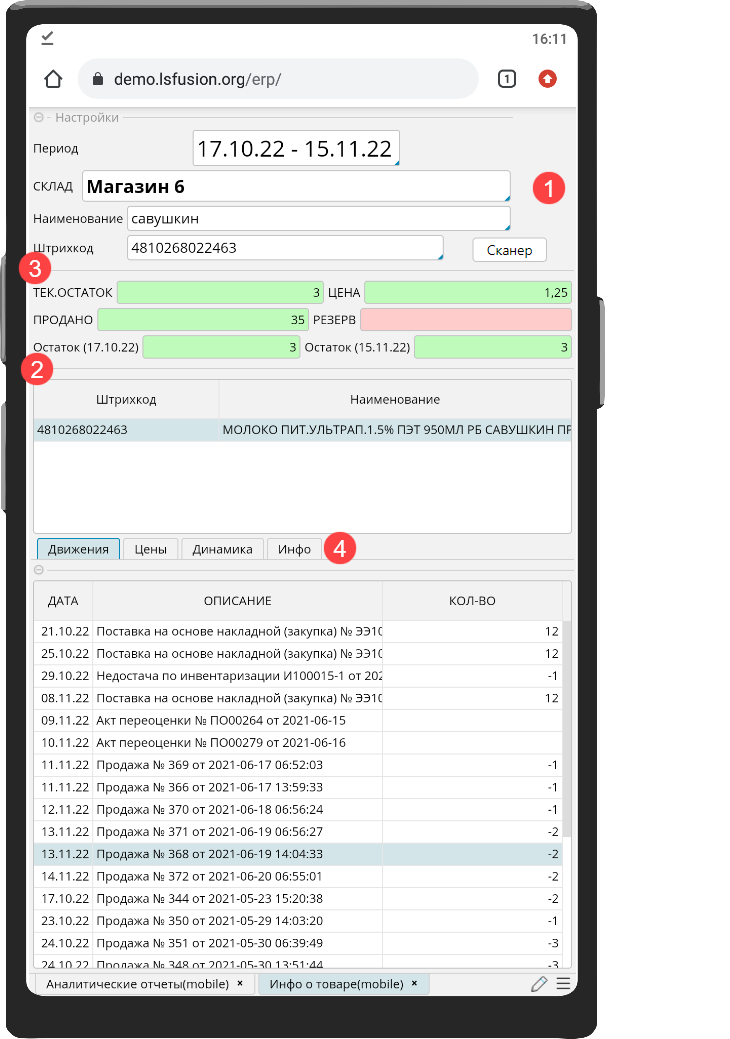This screenshot has width=730, height=1039.
Task: Collapse the movements table section below the tabs
Action: click(x=40, y=570)
